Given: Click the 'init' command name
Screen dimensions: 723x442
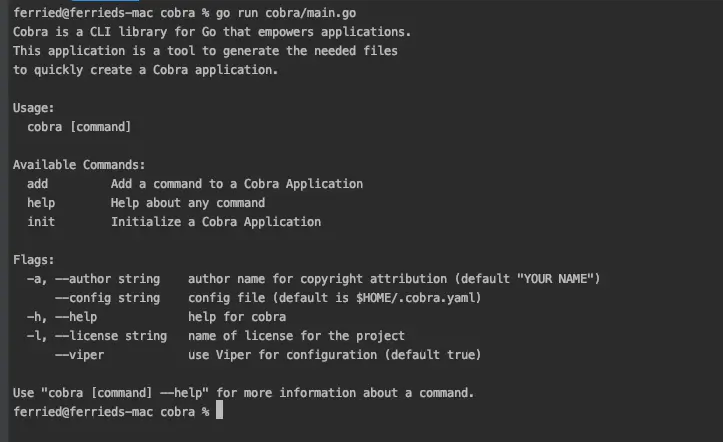Looking at the screenshot, I should tap(41, 222).
